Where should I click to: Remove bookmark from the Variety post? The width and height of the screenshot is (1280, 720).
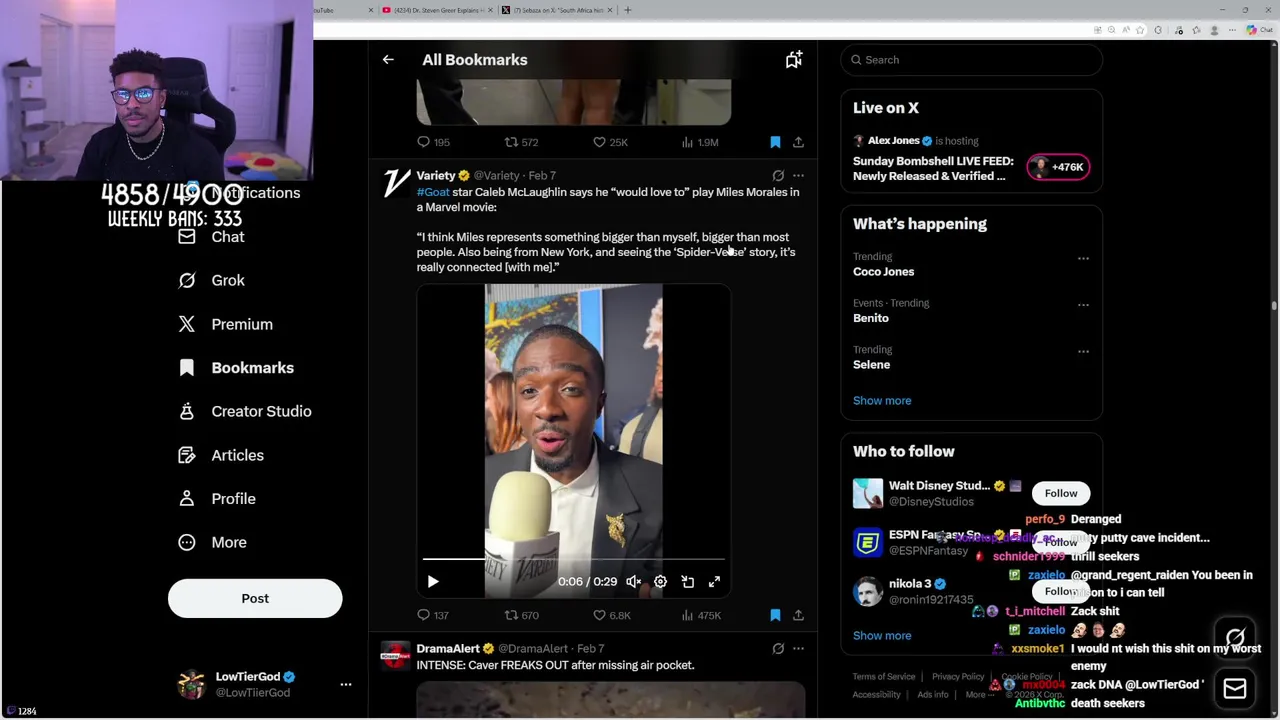pos(775,615)
